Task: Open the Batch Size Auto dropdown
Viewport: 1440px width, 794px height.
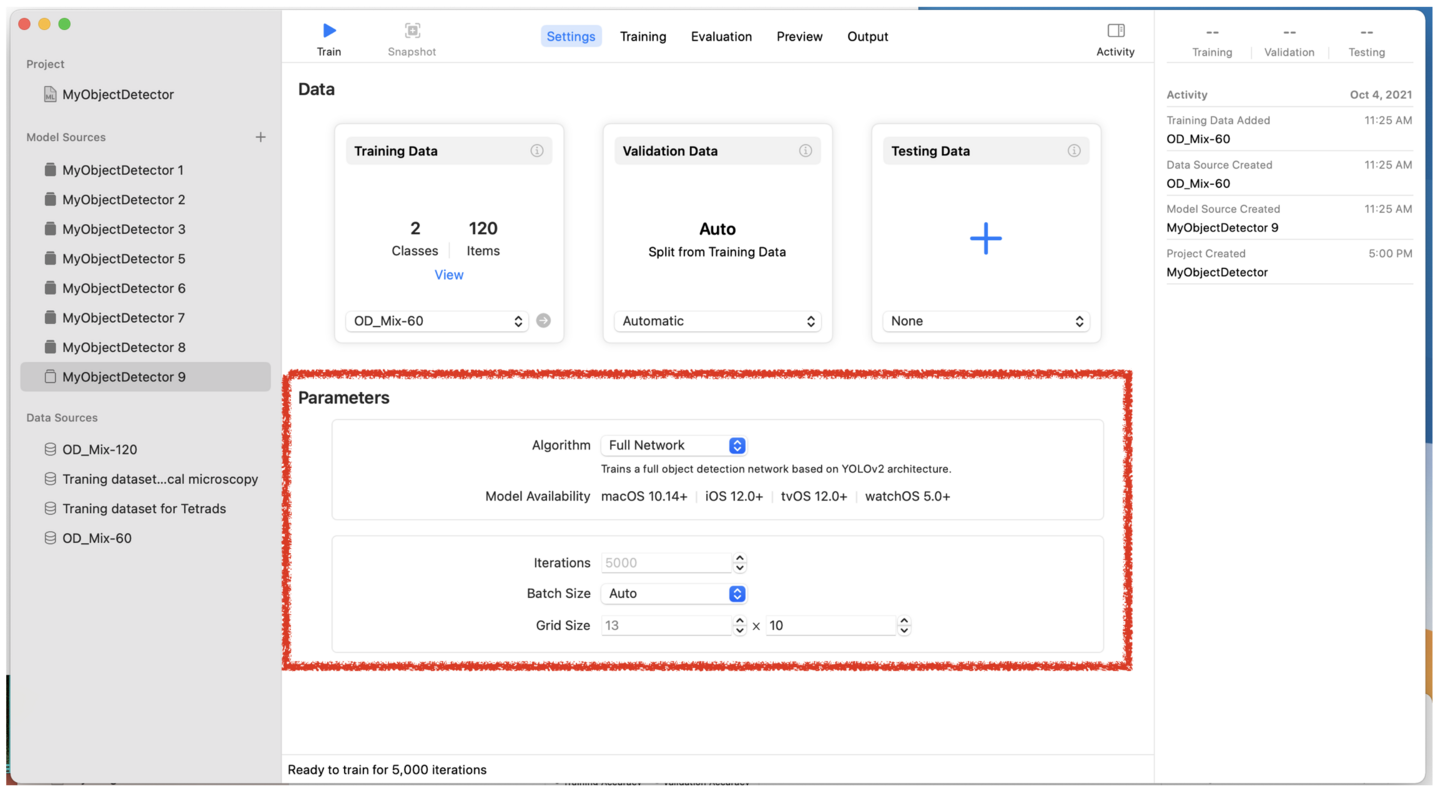Action: pyautogui.click(x=673, y=593)
